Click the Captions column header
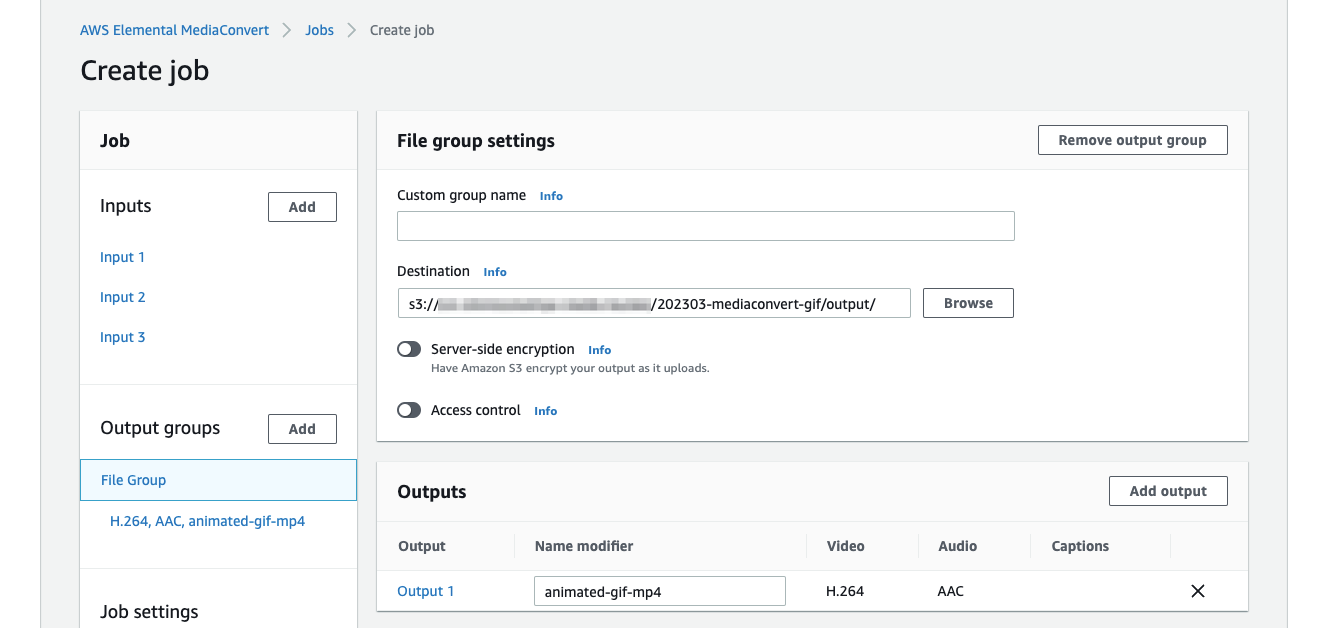1328x628 pixels. click(1080, 546)
